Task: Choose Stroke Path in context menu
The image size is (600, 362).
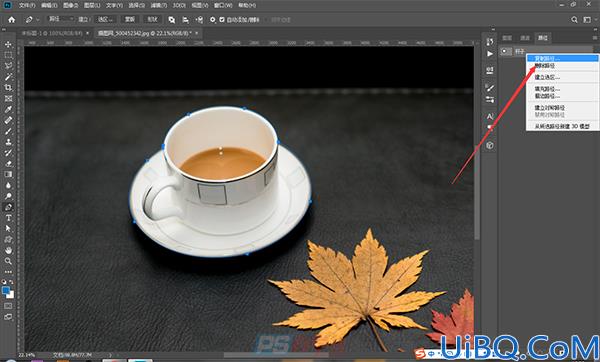Action: (562, 96)
